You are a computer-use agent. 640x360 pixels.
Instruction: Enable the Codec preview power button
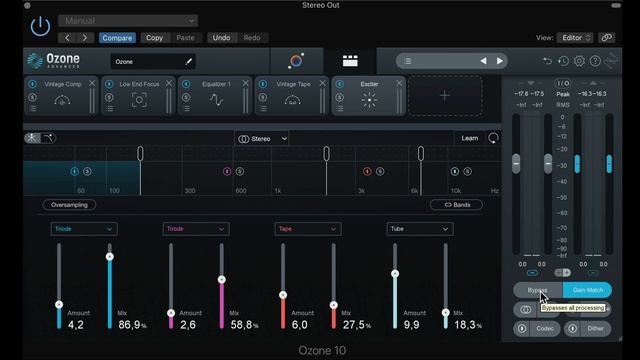(522, 329)
